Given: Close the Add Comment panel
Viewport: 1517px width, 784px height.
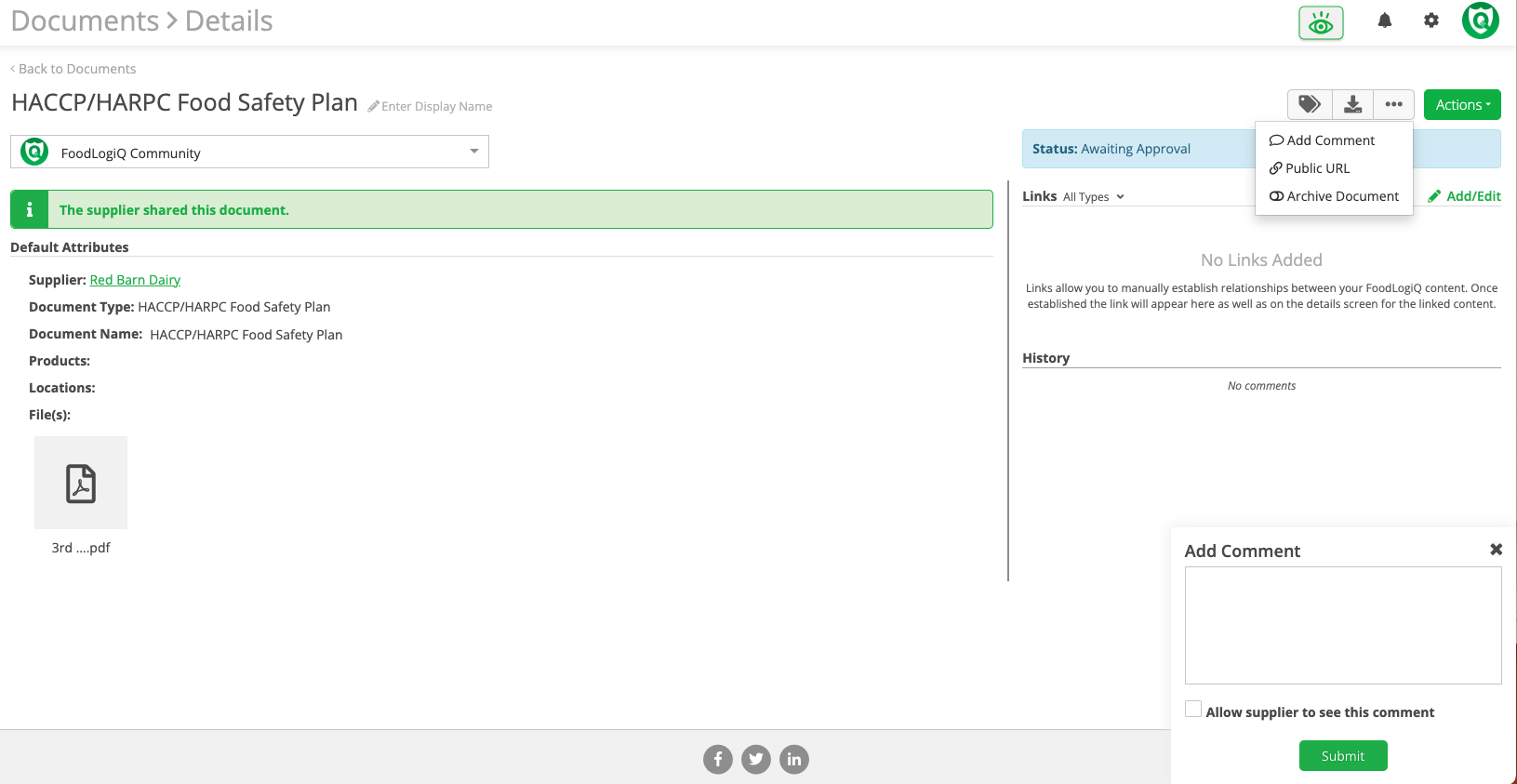Looking at the screenshot, I should (1496, 550).
